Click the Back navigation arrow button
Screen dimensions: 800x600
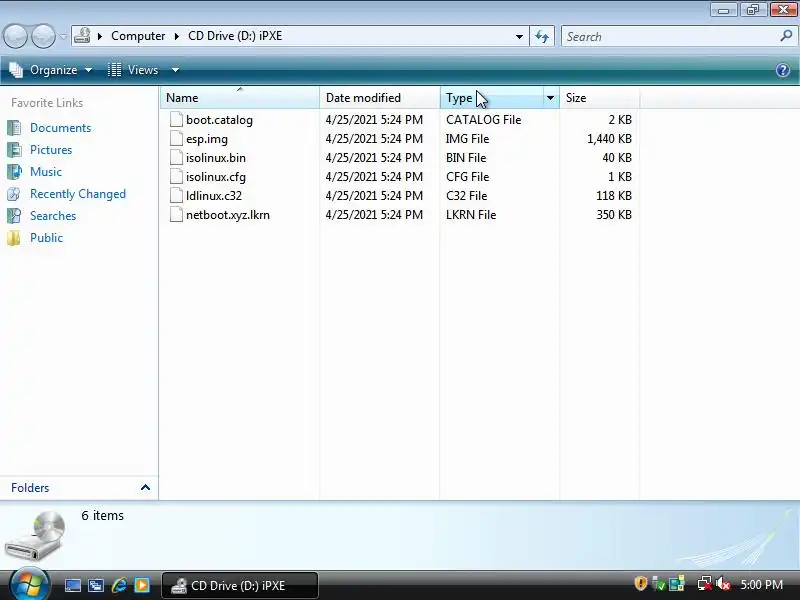[15, 37]
